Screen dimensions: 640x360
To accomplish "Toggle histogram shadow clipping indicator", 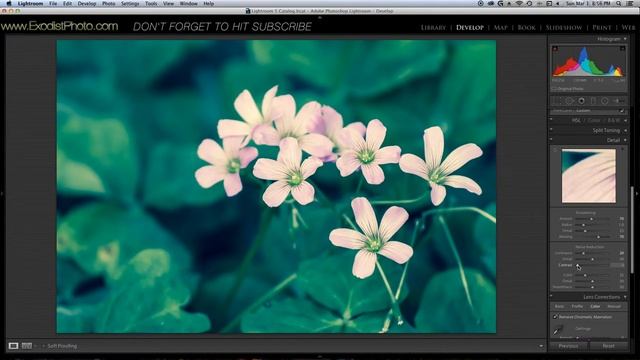I will click(x=555, y=49).
